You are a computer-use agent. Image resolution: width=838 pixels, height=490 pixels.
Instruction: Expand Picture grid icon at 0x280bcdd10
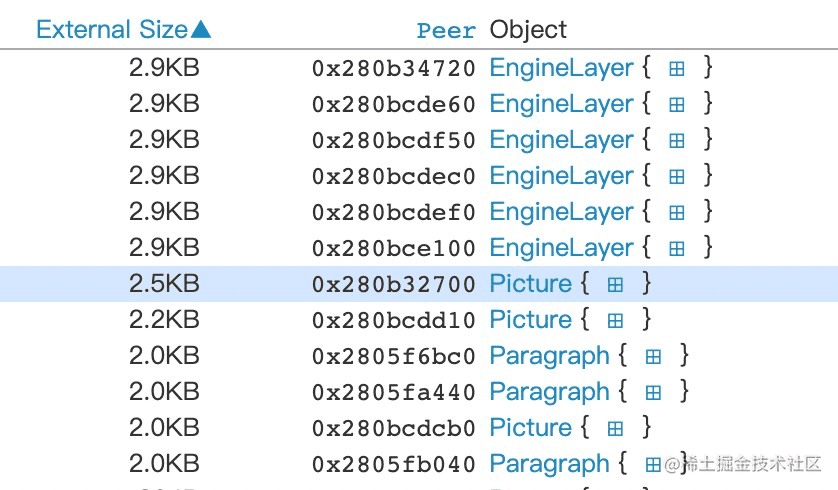coord(615,321)
